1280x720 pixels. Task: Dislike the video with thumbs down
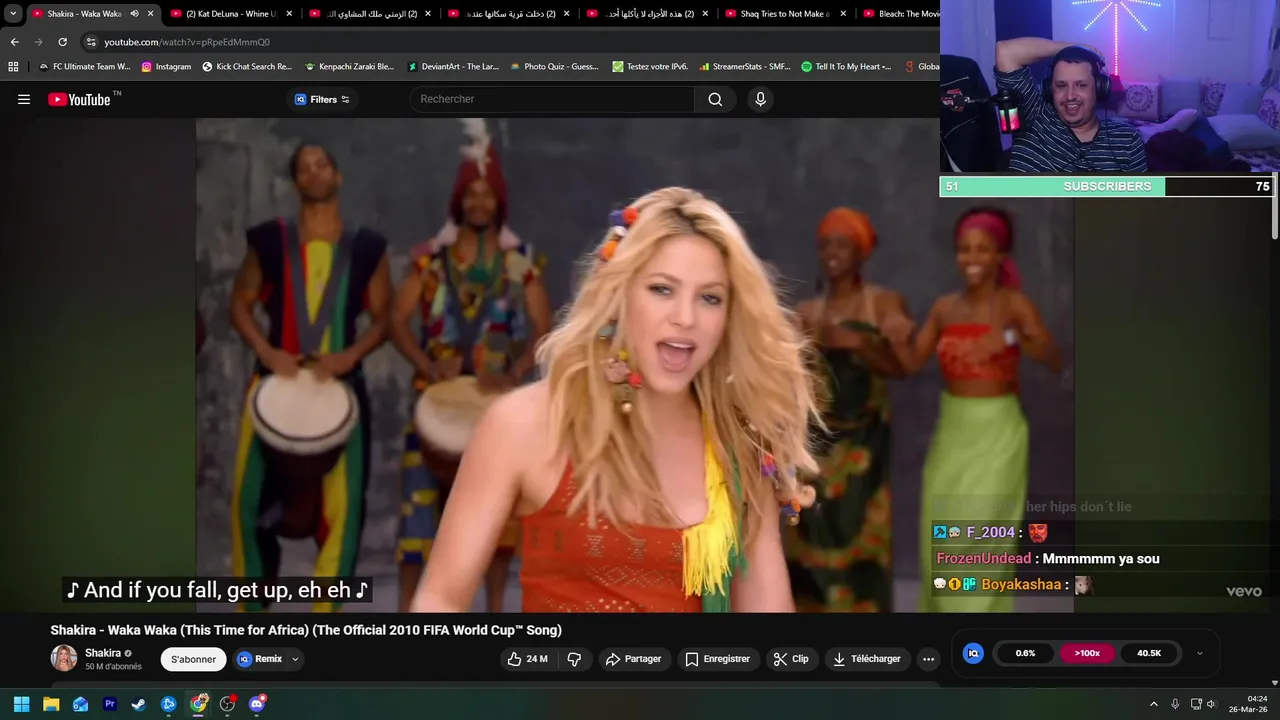pyautogui.click(x=574, y=659)
